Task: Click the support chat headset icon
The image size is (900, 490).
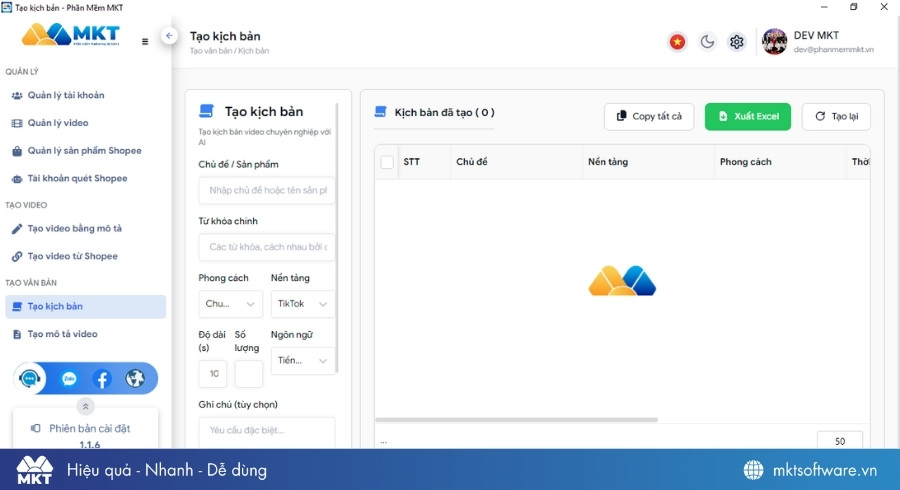Action: tap(29, 379)
